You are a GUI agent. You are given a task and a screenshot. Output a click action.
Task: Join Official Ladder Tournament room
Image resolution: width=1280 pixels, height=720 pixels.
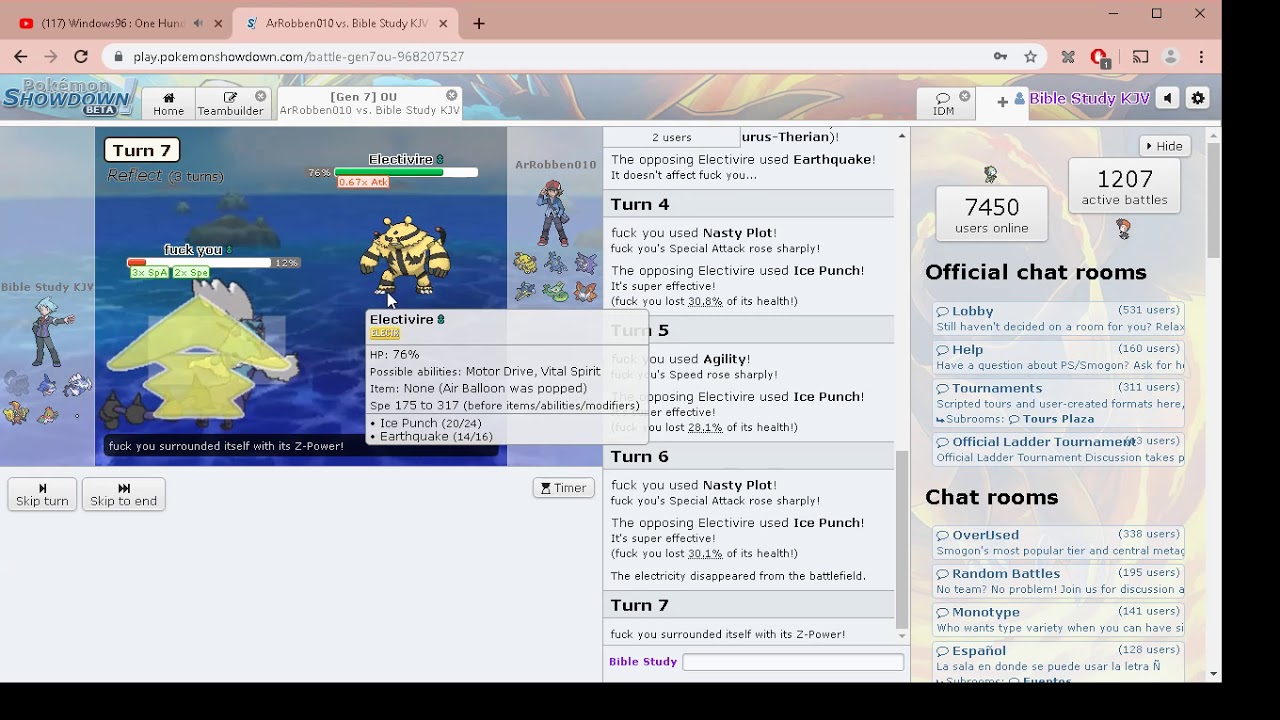click(1058, 449)
